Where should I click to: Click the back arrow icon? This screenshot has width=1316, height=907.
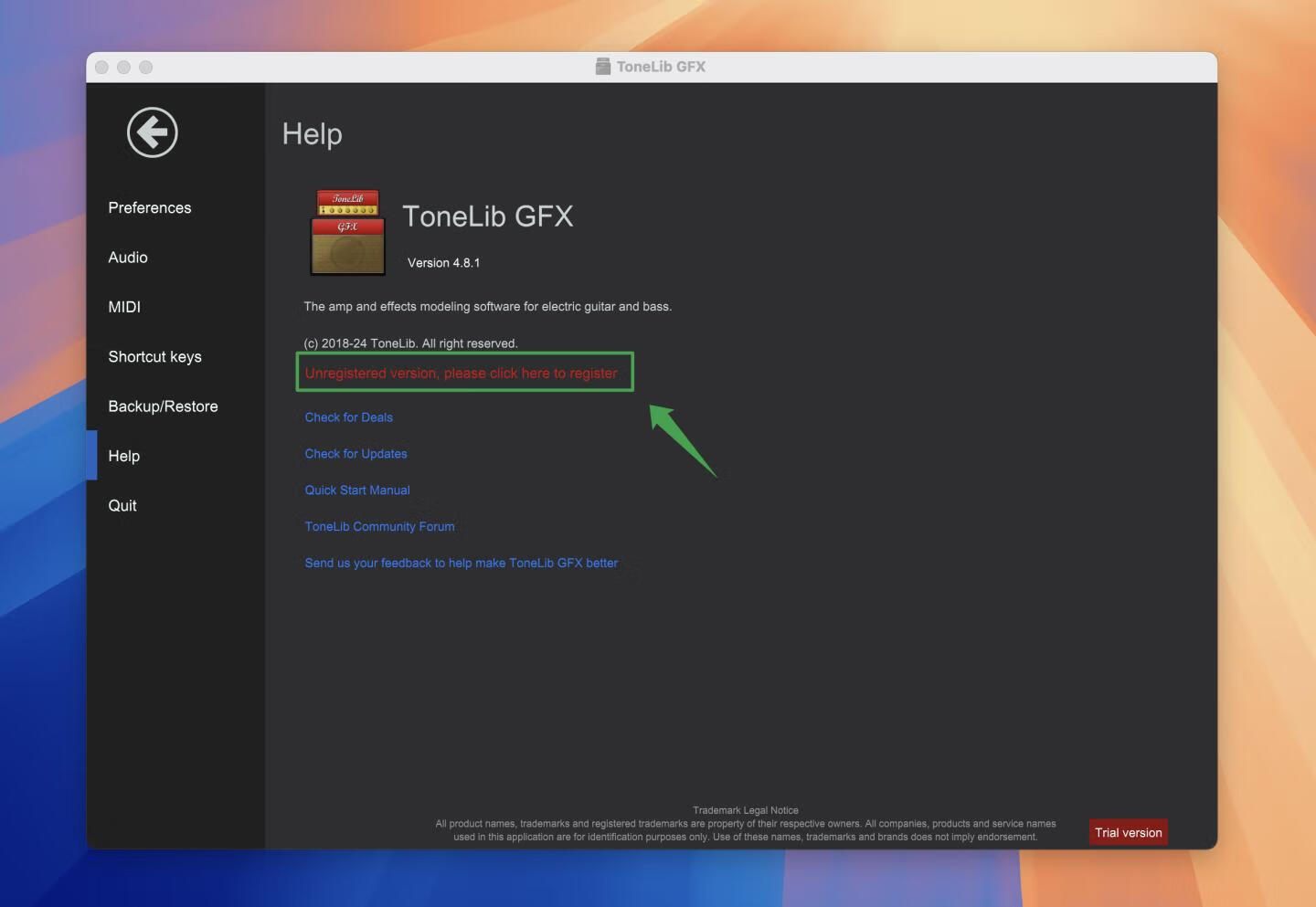(x=152, y=132)
